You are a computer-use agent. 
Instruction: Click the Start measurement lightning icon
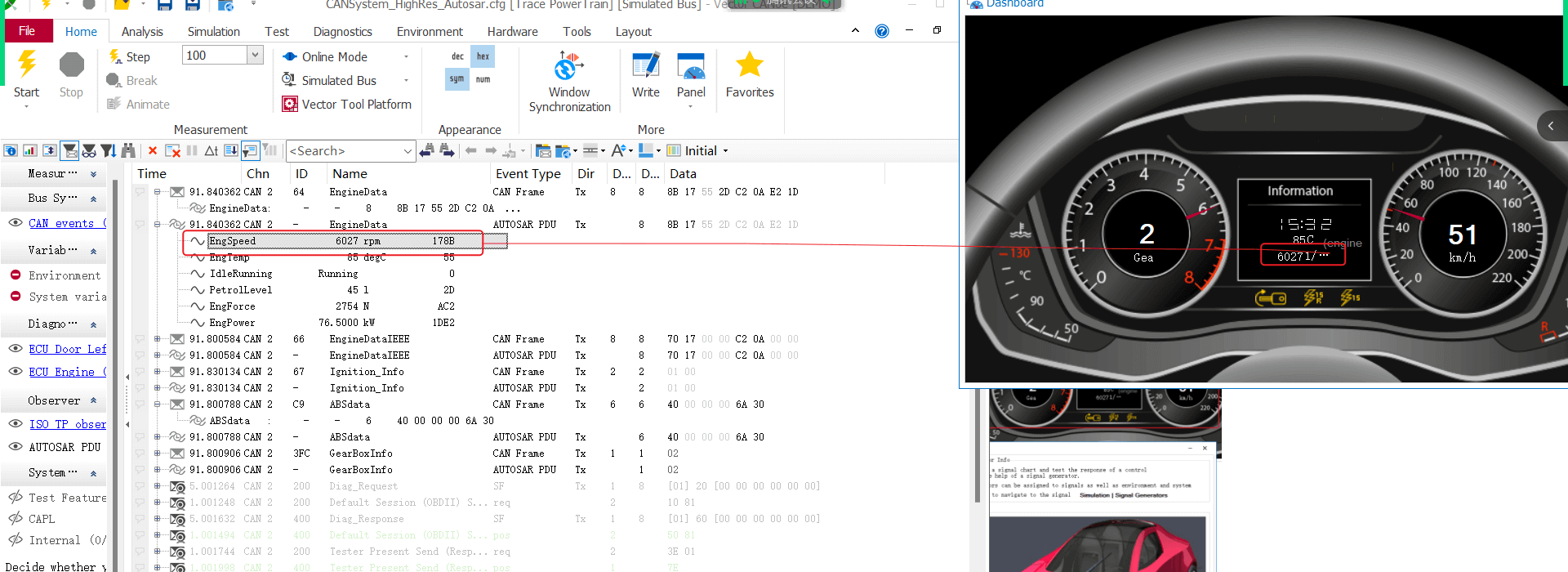point(27,64)
